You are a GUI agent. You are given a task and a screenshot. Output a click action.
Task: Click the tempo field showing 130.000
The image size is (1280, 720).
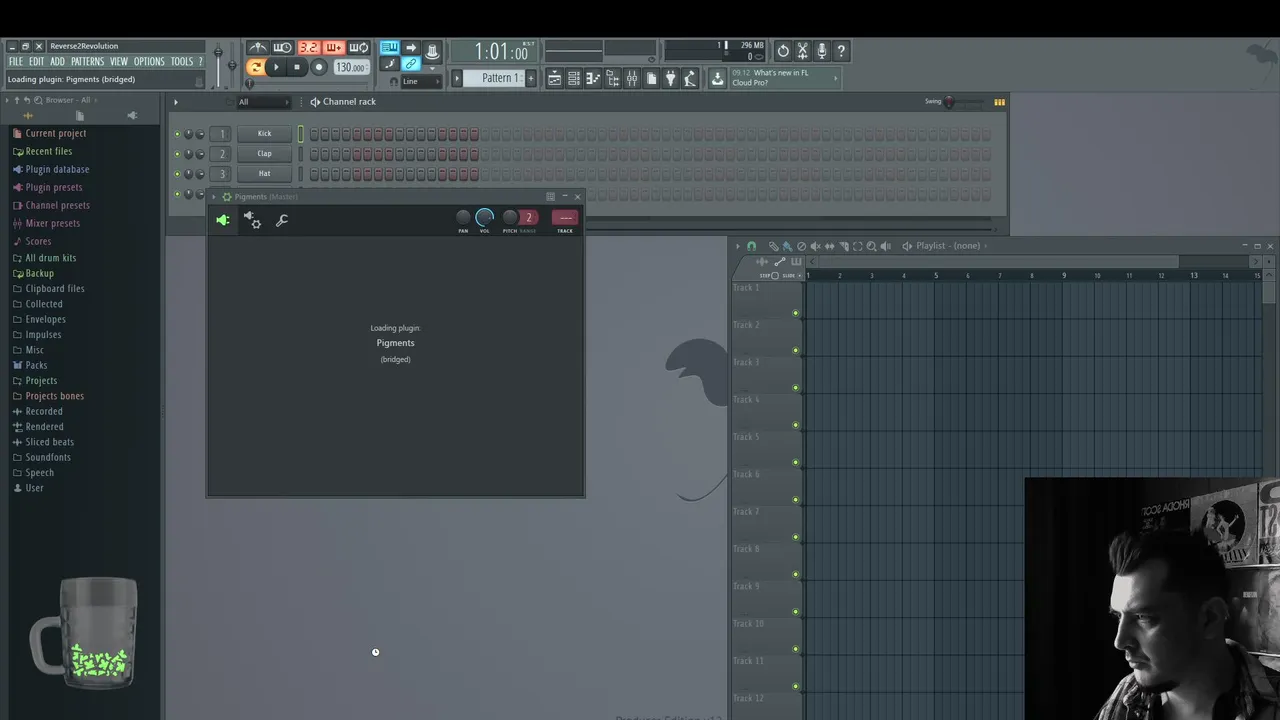coord(351,67)
